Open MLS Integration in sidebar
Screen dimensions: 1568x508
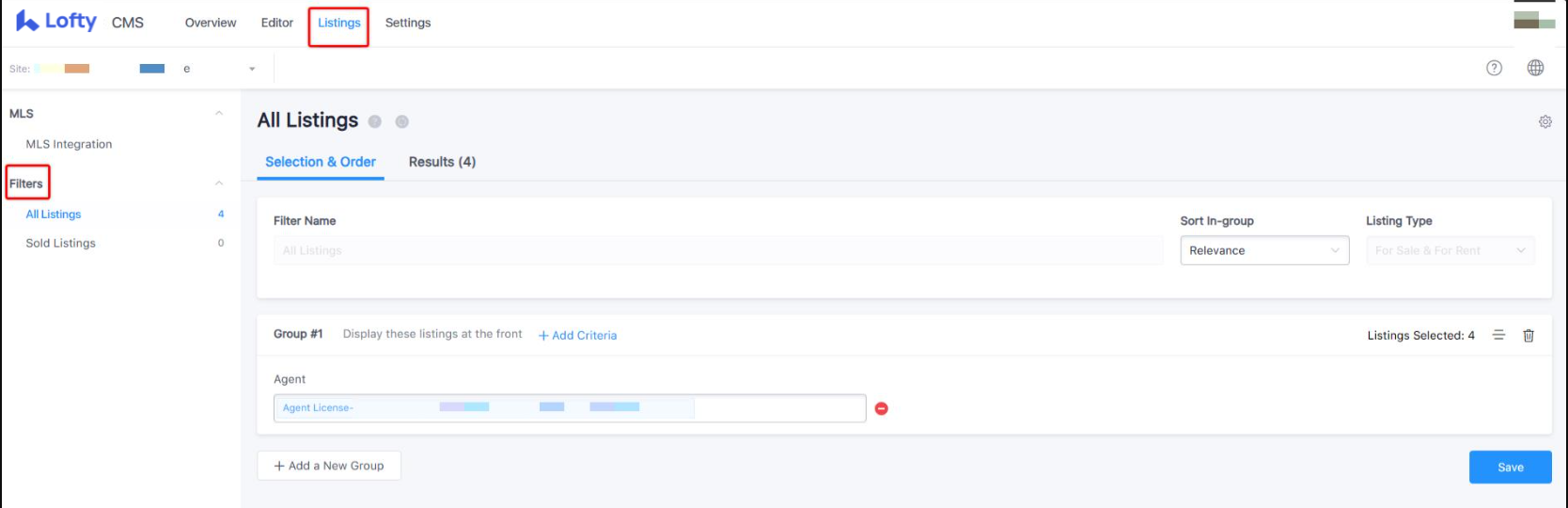pyautogui.click(x=69, y=144)
